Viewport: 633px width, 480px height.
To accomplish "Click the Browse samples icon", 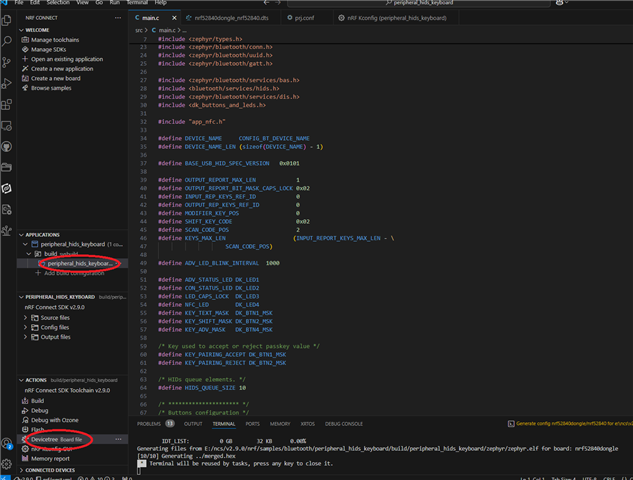I will tap(25, 88).
